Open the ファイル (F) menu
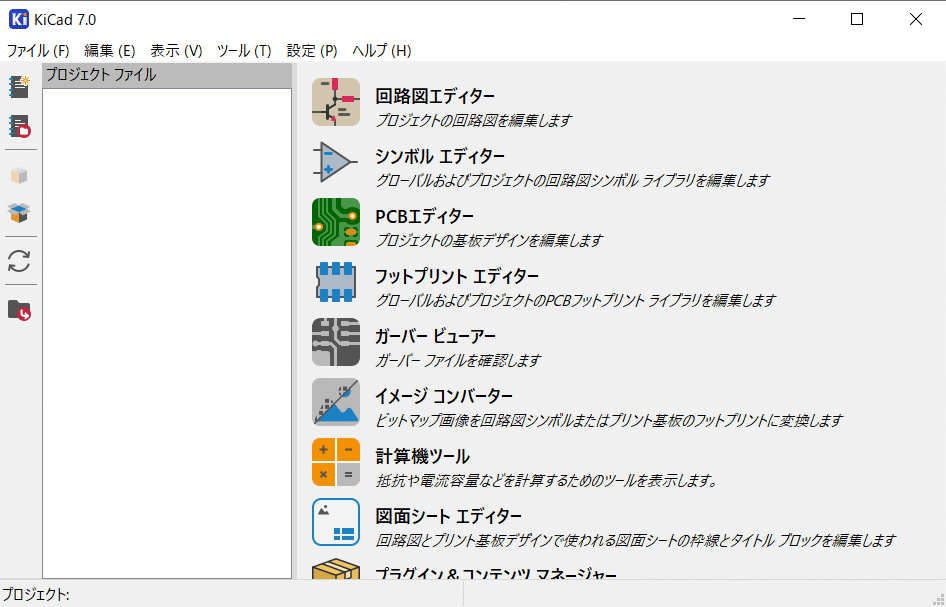Viewport: 946px width, 607px height. pyautogui.click(x=38, y=51)
